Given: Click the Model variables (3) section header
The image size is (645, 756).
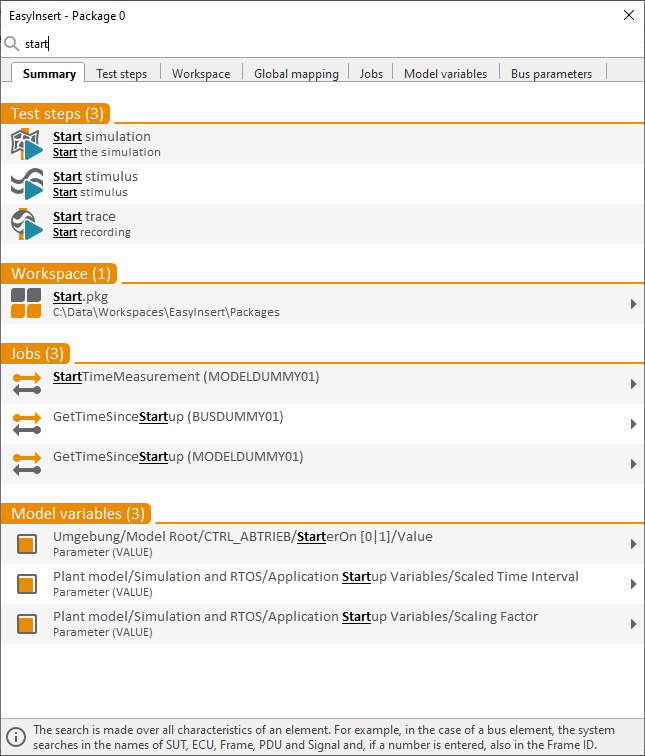Looking at the screenshot, I should pos(76,513).
